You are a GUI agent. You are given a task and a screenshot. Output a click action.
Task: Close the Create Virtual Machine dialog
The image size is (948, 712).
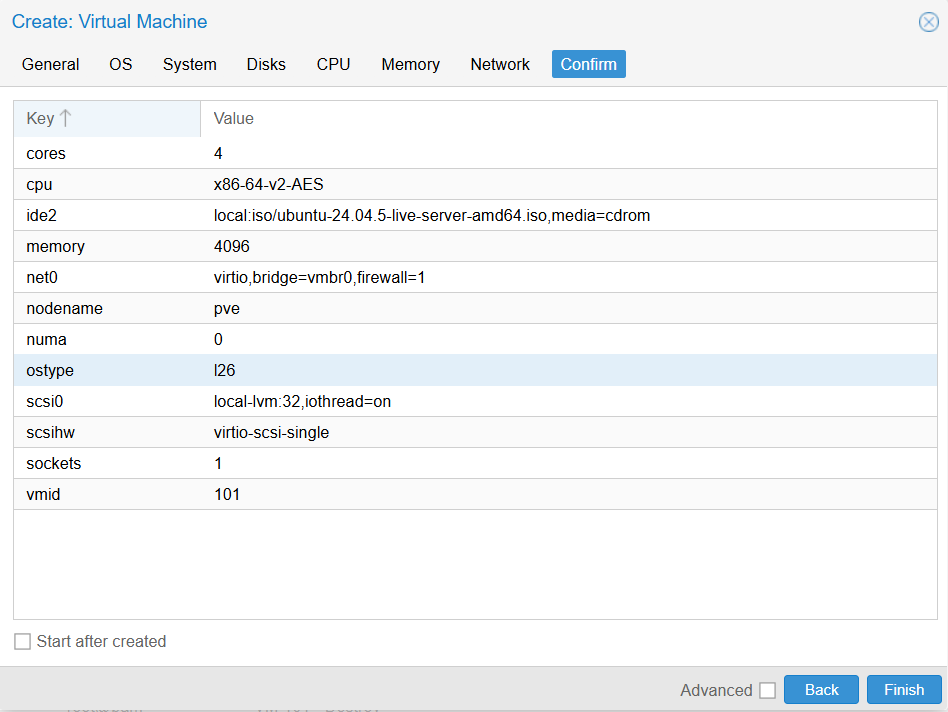(x=928, y=22)
